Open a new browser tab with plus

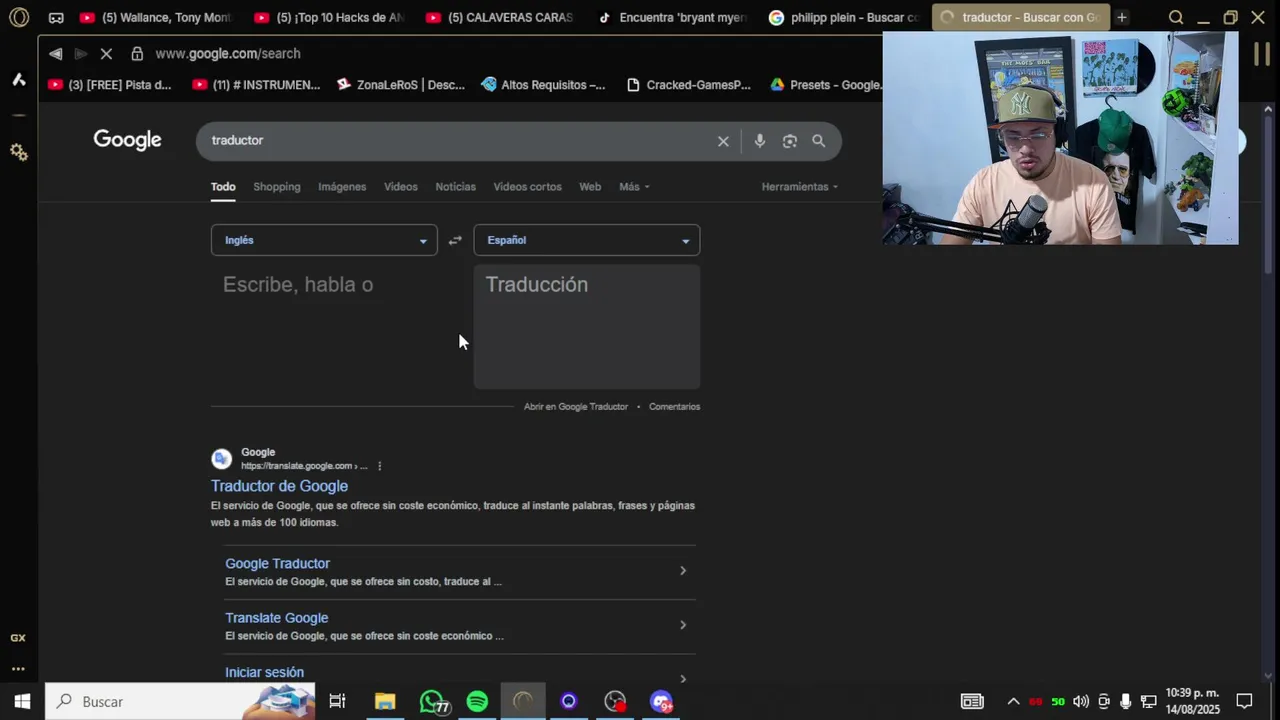pyautogui.click(x=1121, y=17)
